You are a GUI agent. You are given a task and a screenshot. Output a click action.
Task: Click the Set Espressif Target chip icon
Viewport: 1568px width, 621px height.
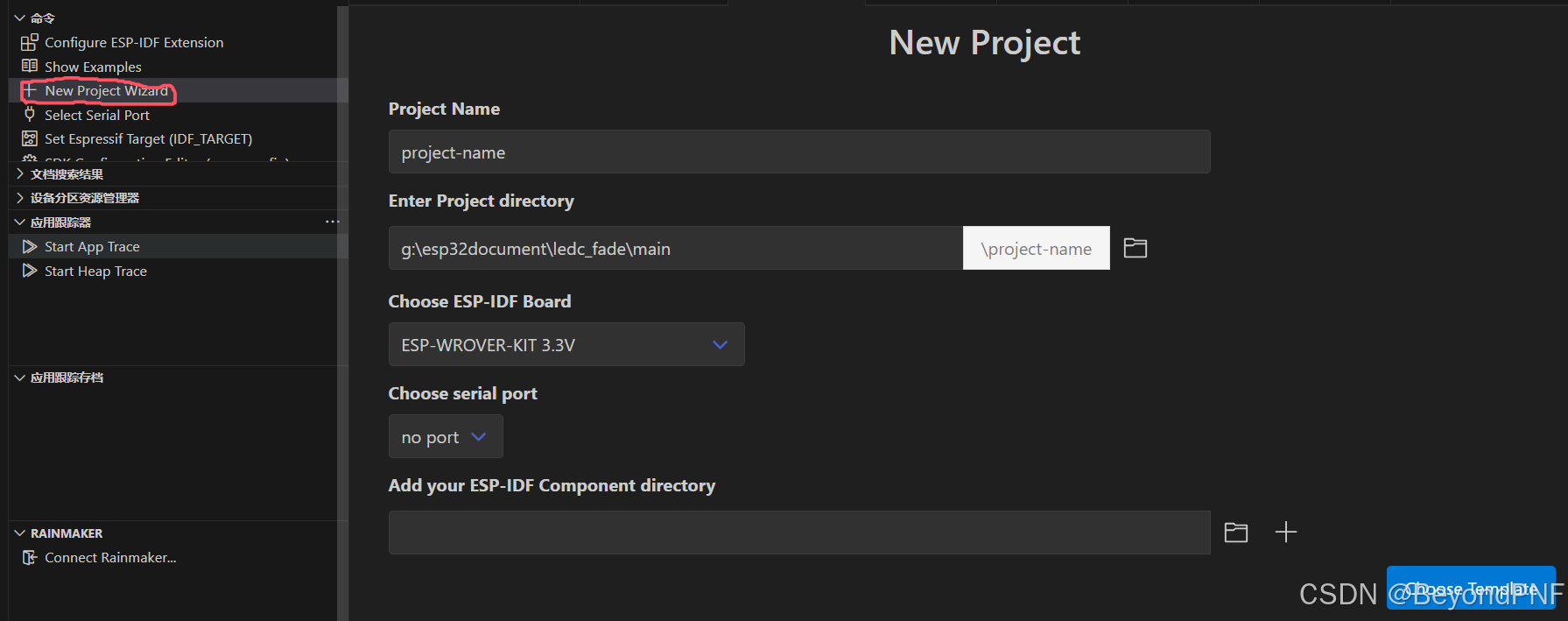[x=30, y=138]
